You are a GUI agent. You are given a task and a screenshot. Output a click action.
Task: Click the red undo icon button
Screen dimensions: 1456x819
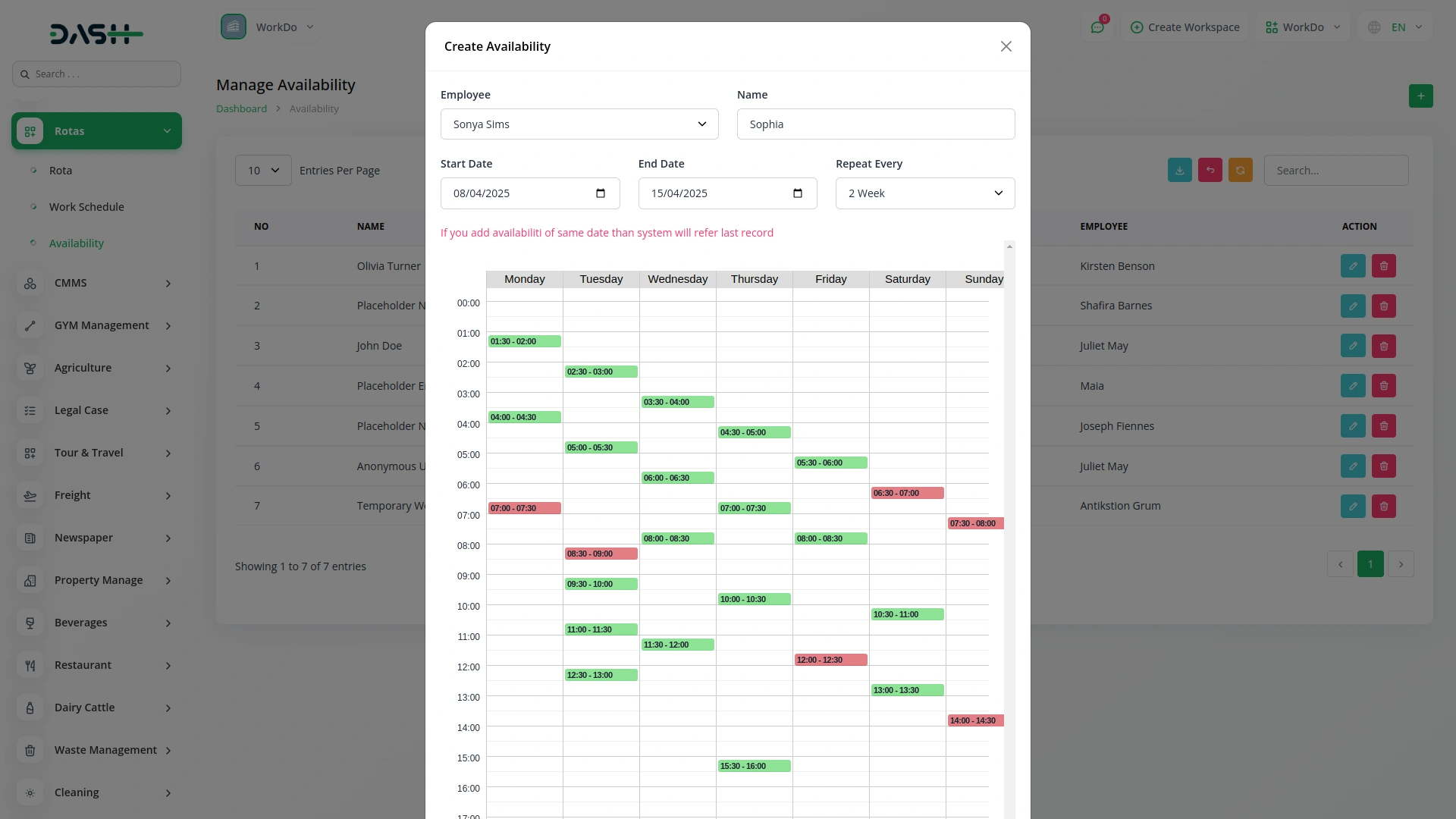(1210, 171)
